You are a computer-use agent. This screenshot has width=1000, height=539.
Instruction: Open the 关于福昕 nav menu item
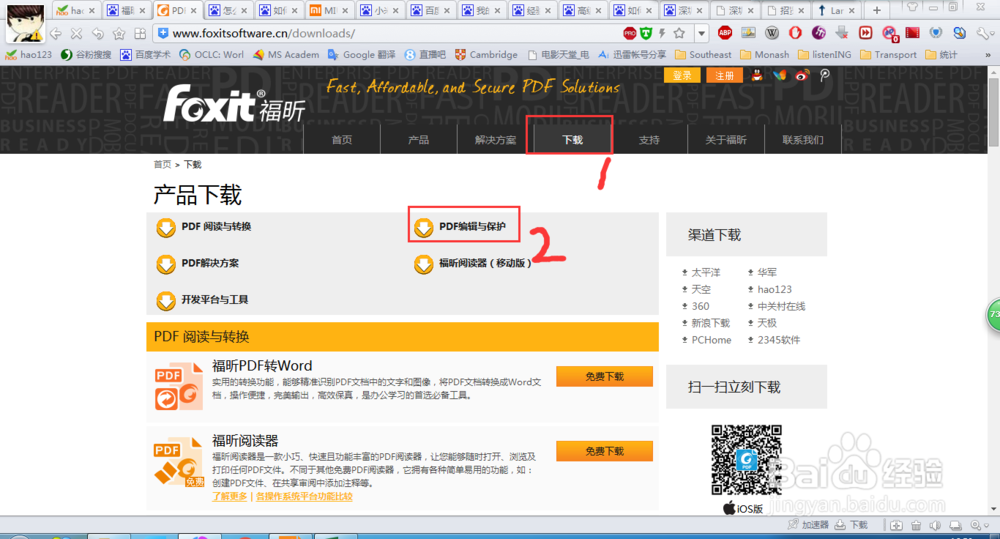click(x=726, y=140)
